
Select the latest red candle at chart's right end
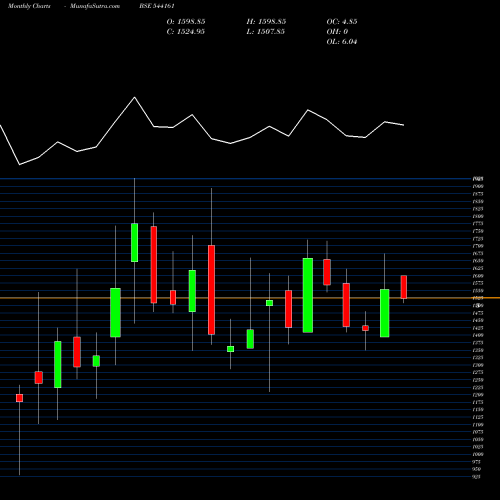pos(404,287)
